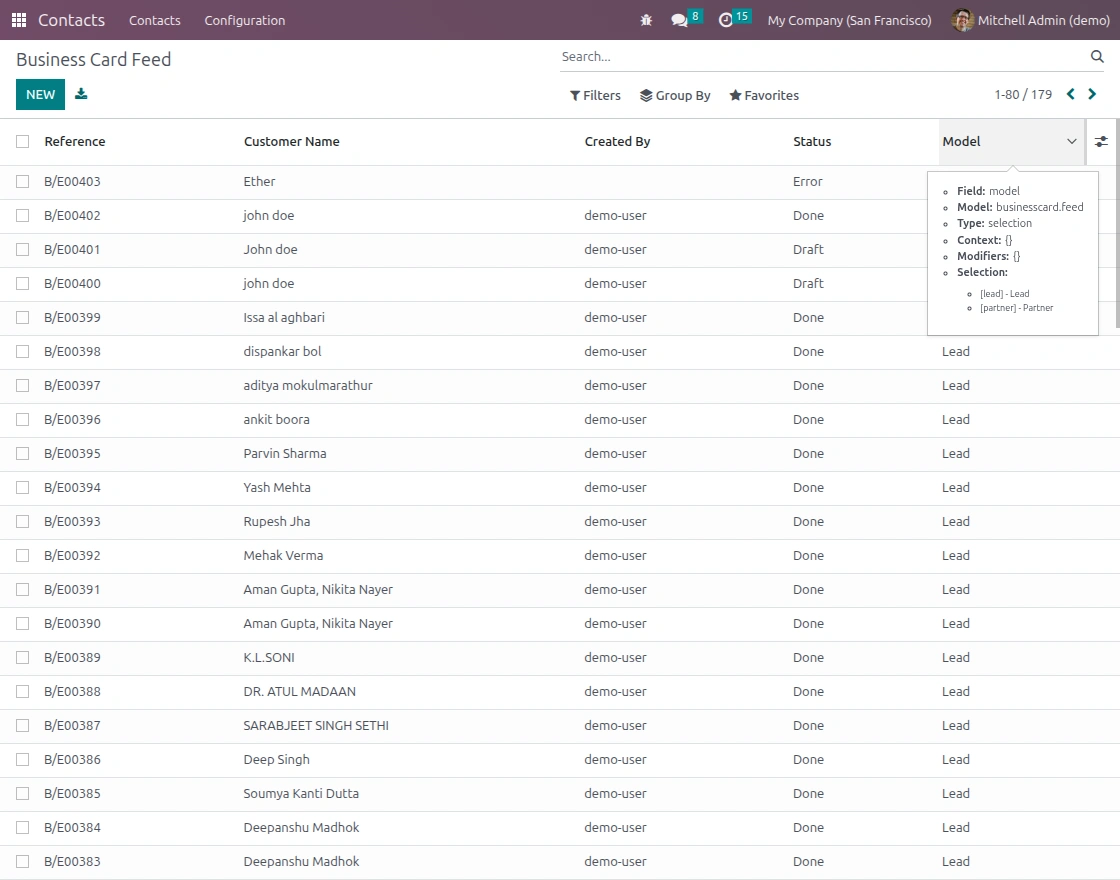Go to next page of records
1120x880 pixels.
[x=1092, y=94]
